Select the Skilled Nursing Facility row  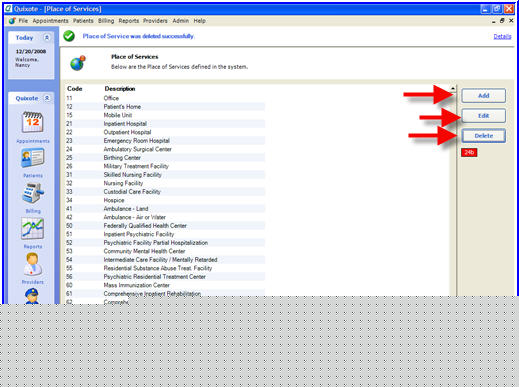(165, 175)
